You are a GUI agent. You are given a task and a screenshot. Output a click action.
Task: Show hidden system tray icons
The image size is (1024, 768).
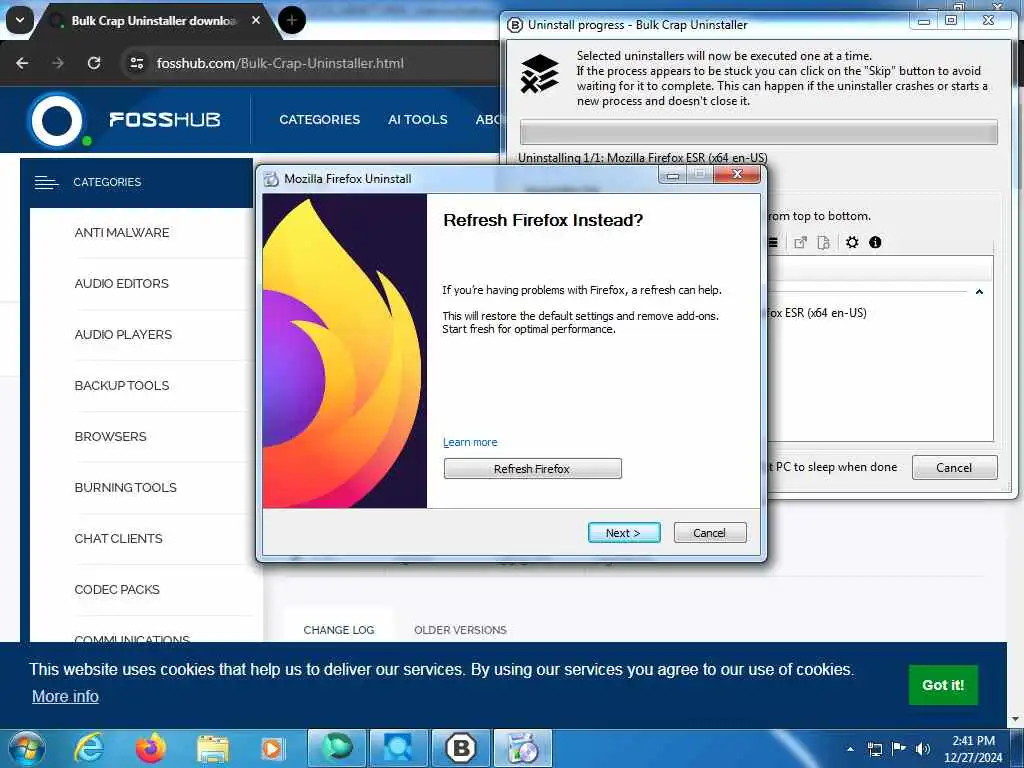[850, 749]
